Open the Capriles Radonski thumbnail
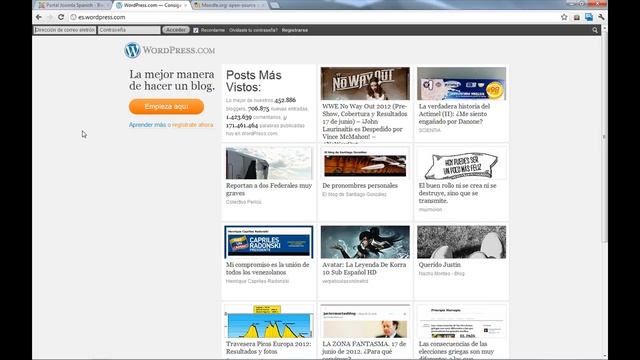This screenshot has width=640, height=360. point(269,242)
